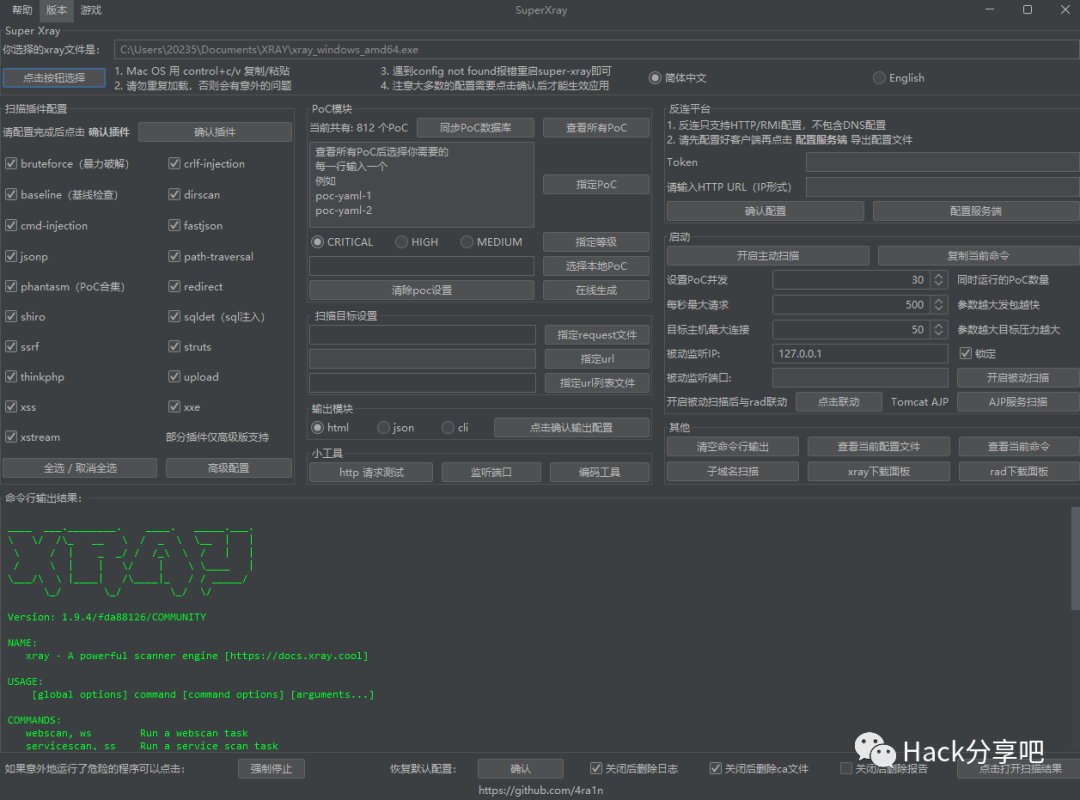Click 全选 / 取消全选 button
This screenshot has height=800, width=1080.
[80, 468]
